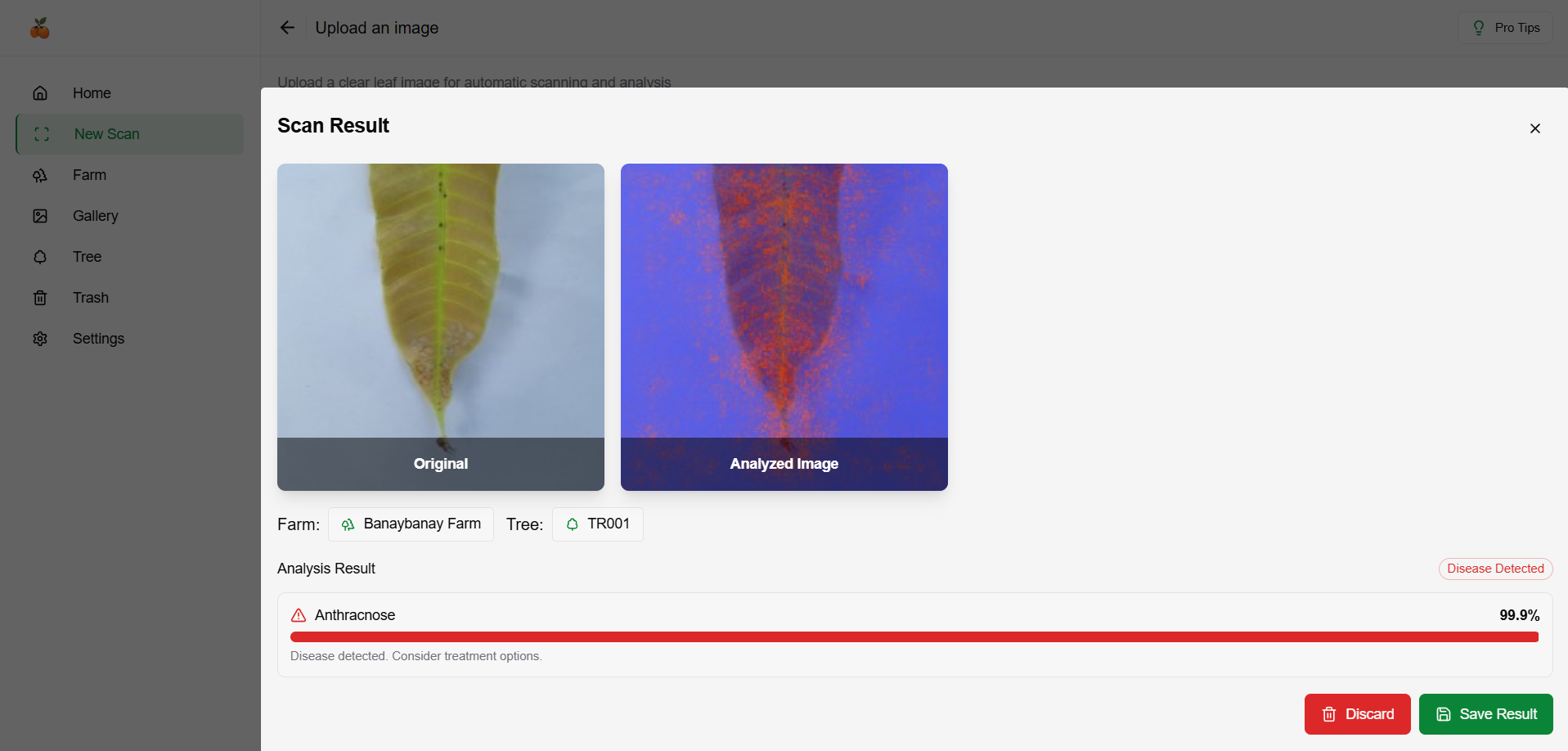Image resolution: width=1568 pixels, height=751 pixels.
Task: Click the Gallery picture icon
Action: coord(40,216)
